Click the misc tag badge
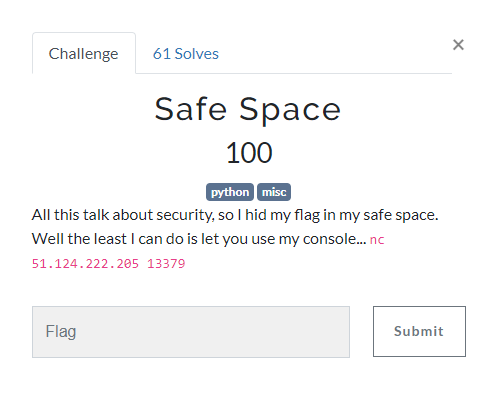 point(274,192)
